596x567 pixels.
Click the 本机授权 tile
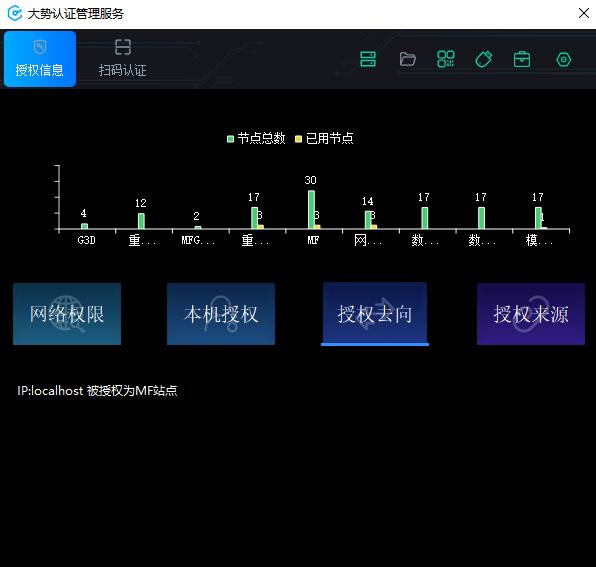(221, 314)
